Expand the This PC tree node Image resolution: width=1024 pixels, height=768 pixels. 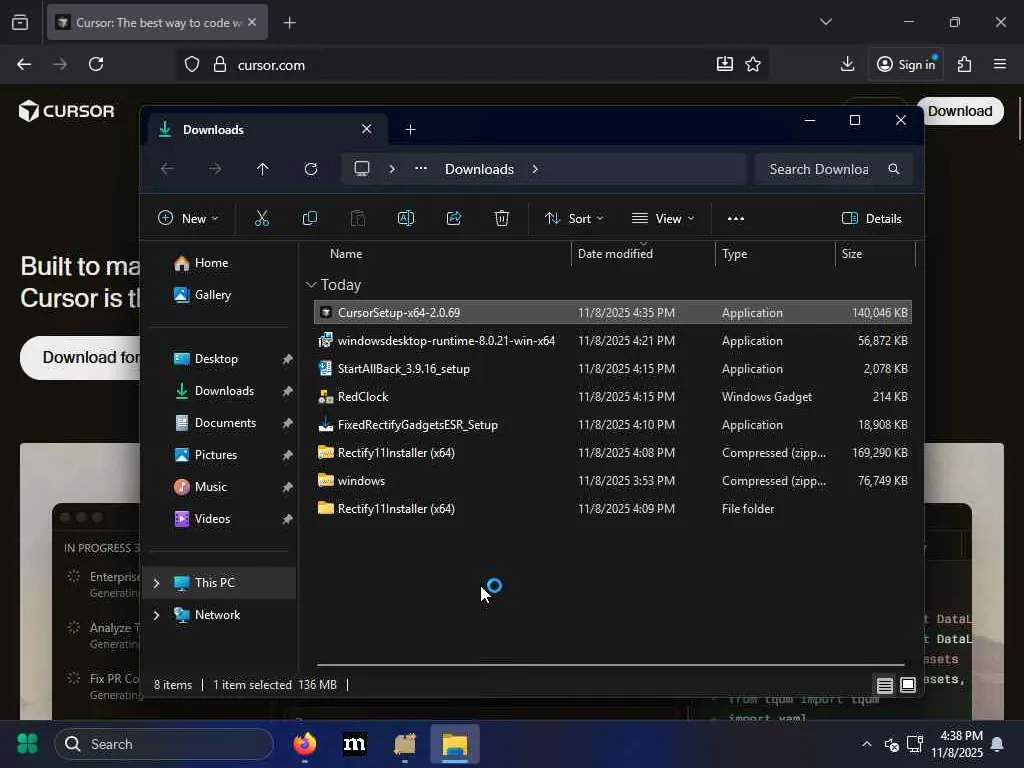[156, 583]
